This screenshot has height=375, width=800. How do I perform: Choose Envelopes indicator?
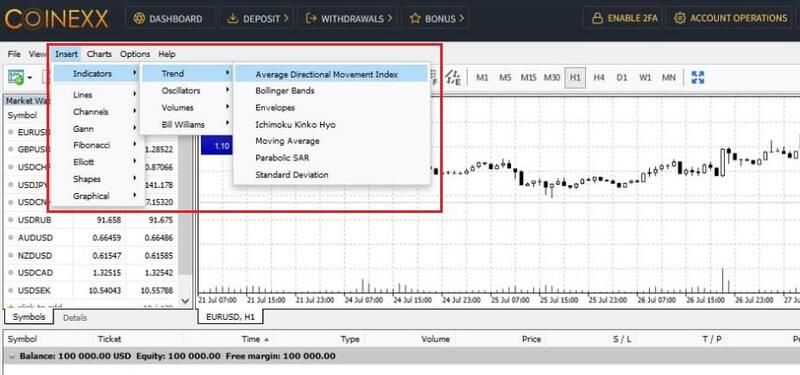click(331, 107)
